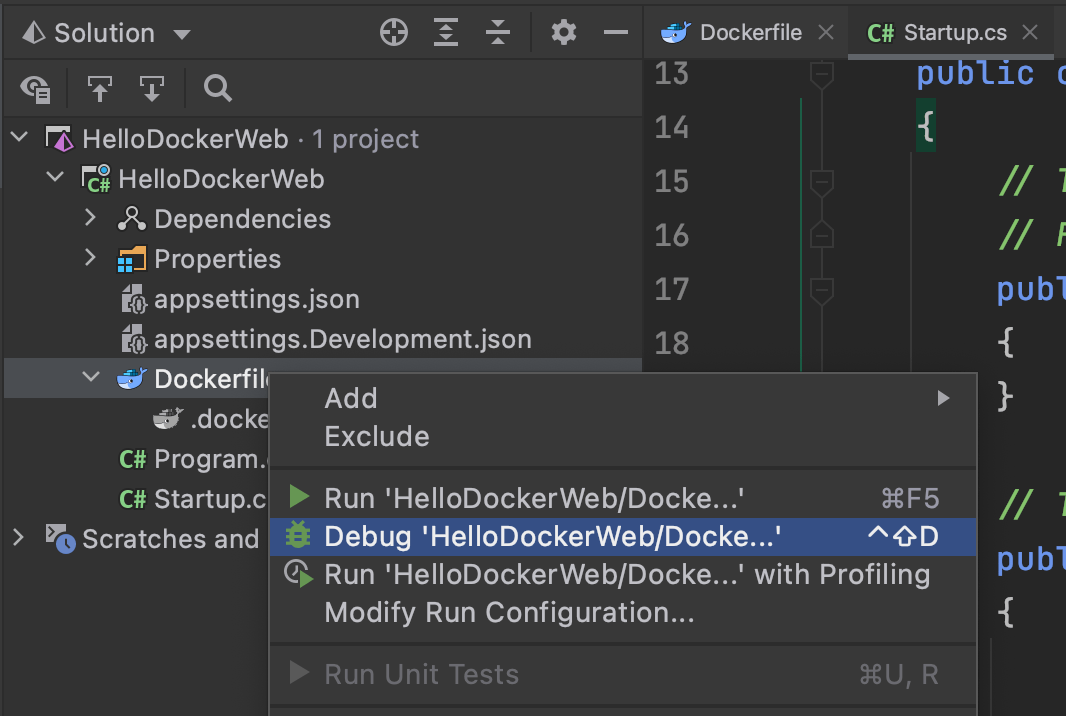Click the navigate-down arrow icon in toolbar
Screen dimensions: 1066x716
pos(151,89)
